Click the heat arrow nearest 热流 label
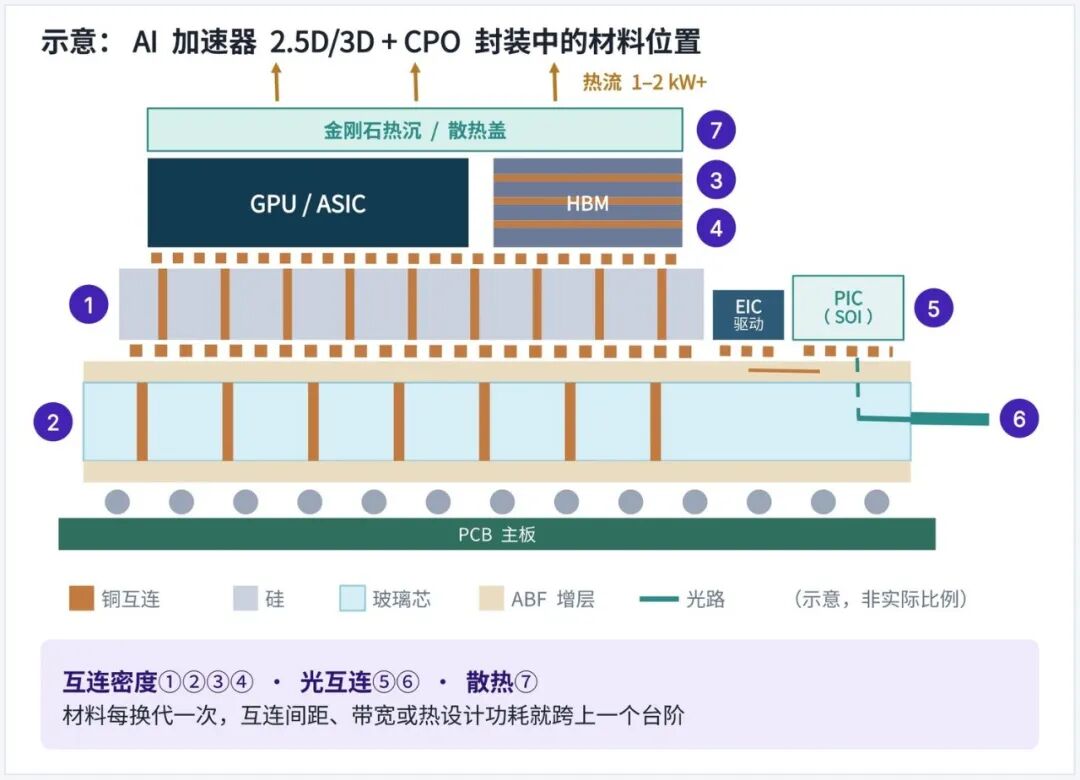Viewport: 1080px width, 780px height. click(554, 82)
